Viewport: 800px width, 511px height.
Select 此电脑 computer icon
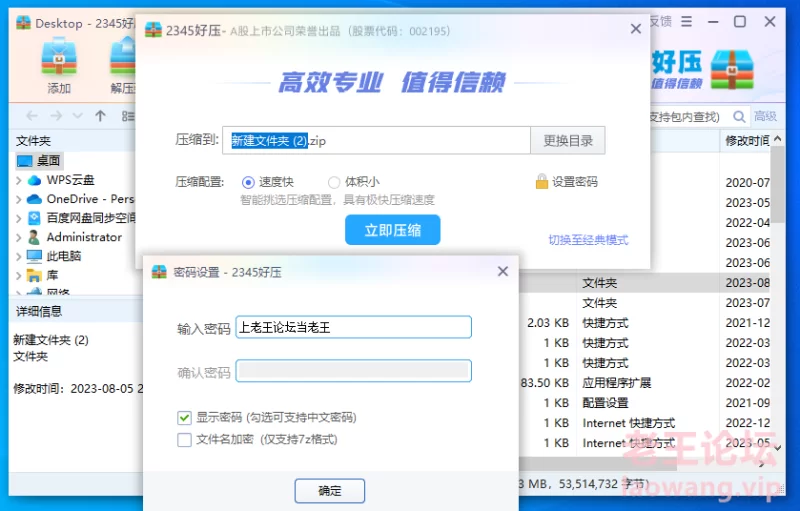coord(34,256)
